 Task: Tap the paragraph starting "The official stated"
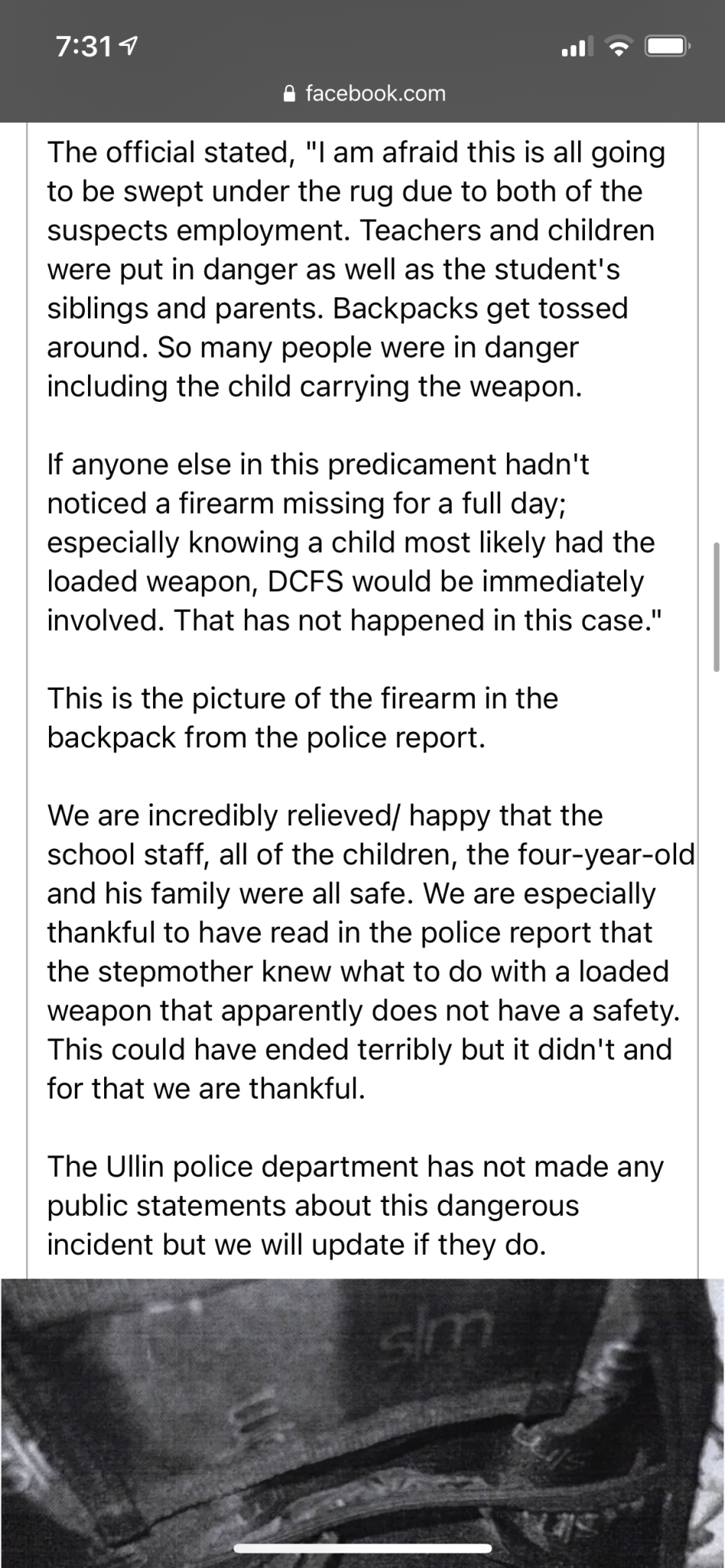(356, 269)
